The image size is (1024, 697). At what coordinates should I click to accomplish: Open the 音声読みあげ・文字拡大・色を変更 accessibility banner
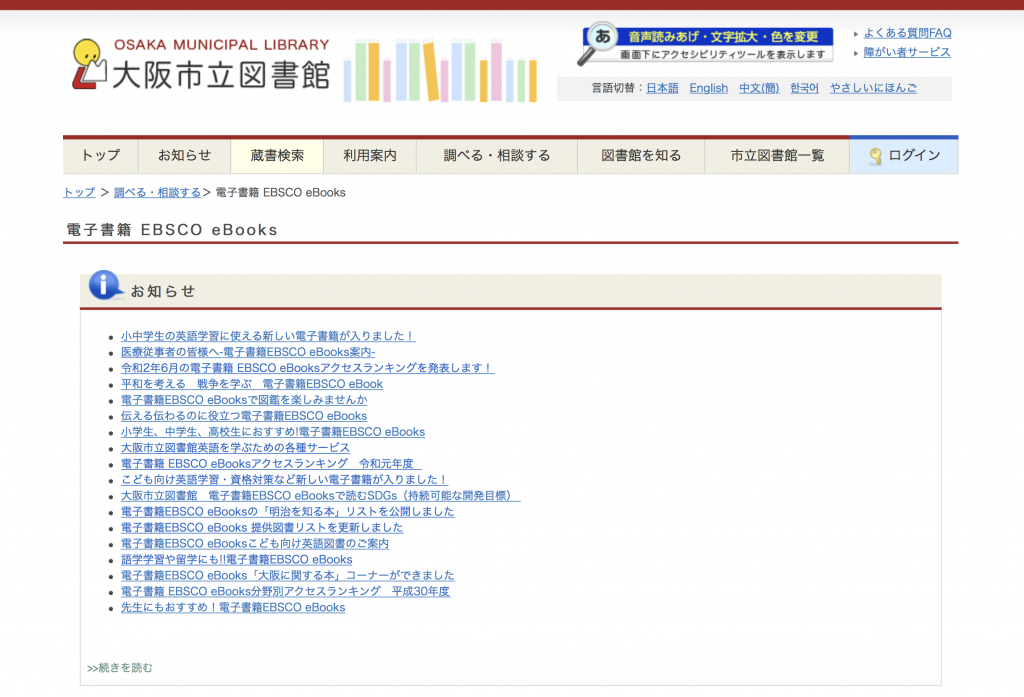[x=708, y=44]
